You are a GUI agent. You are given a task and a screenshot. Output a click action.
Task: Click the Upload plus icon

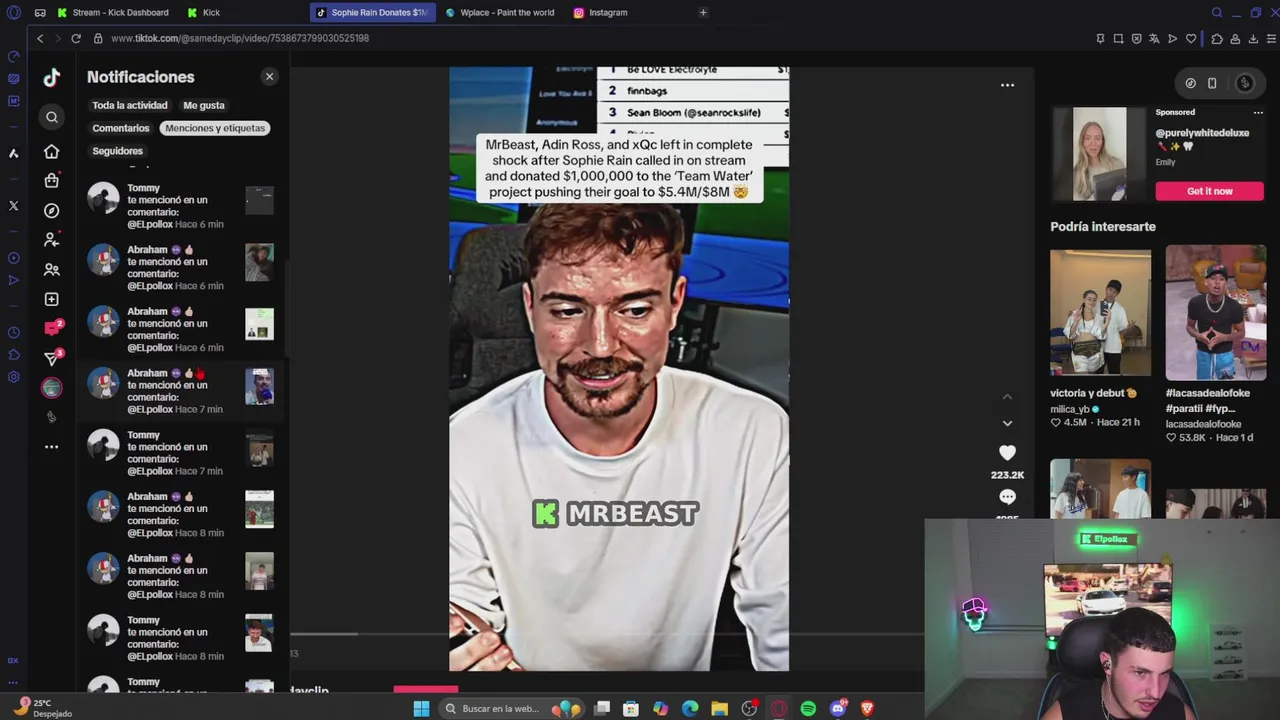click(x=52, y=299)
